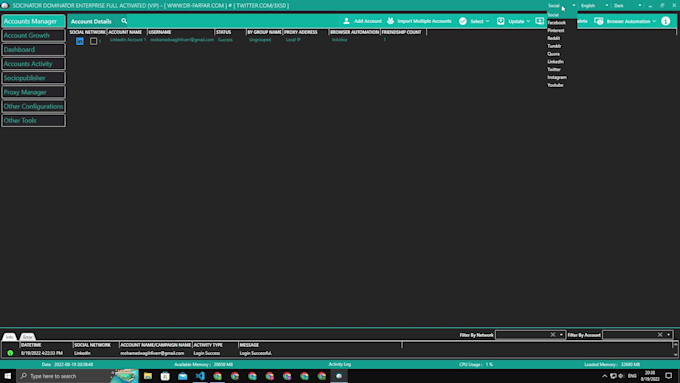Choose Pinterest from the network list
Image resolution: width=680 pixels, height=383 pixels.
(x=556, y=30)
